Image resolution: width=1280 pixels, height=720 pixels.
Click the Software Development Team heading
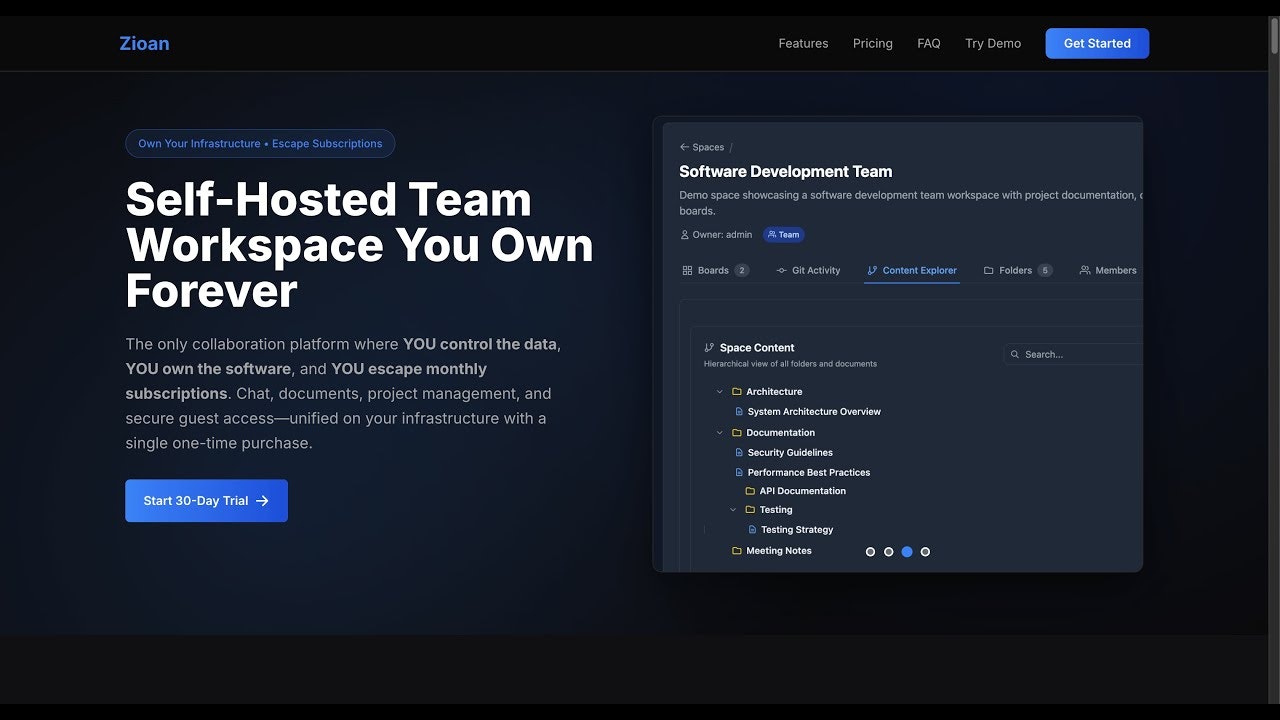[786, 172]
